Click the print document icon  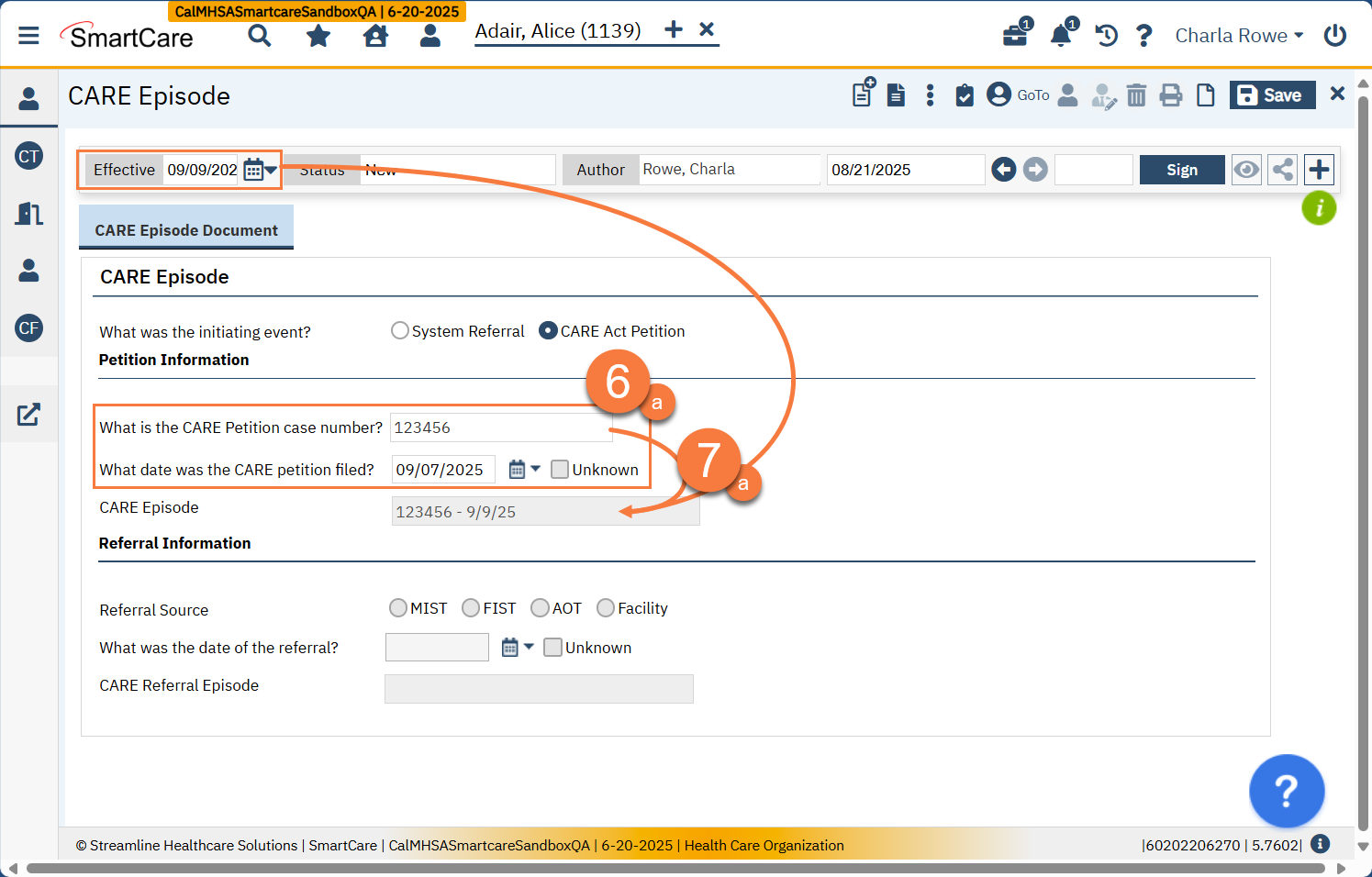[1171, 95]
